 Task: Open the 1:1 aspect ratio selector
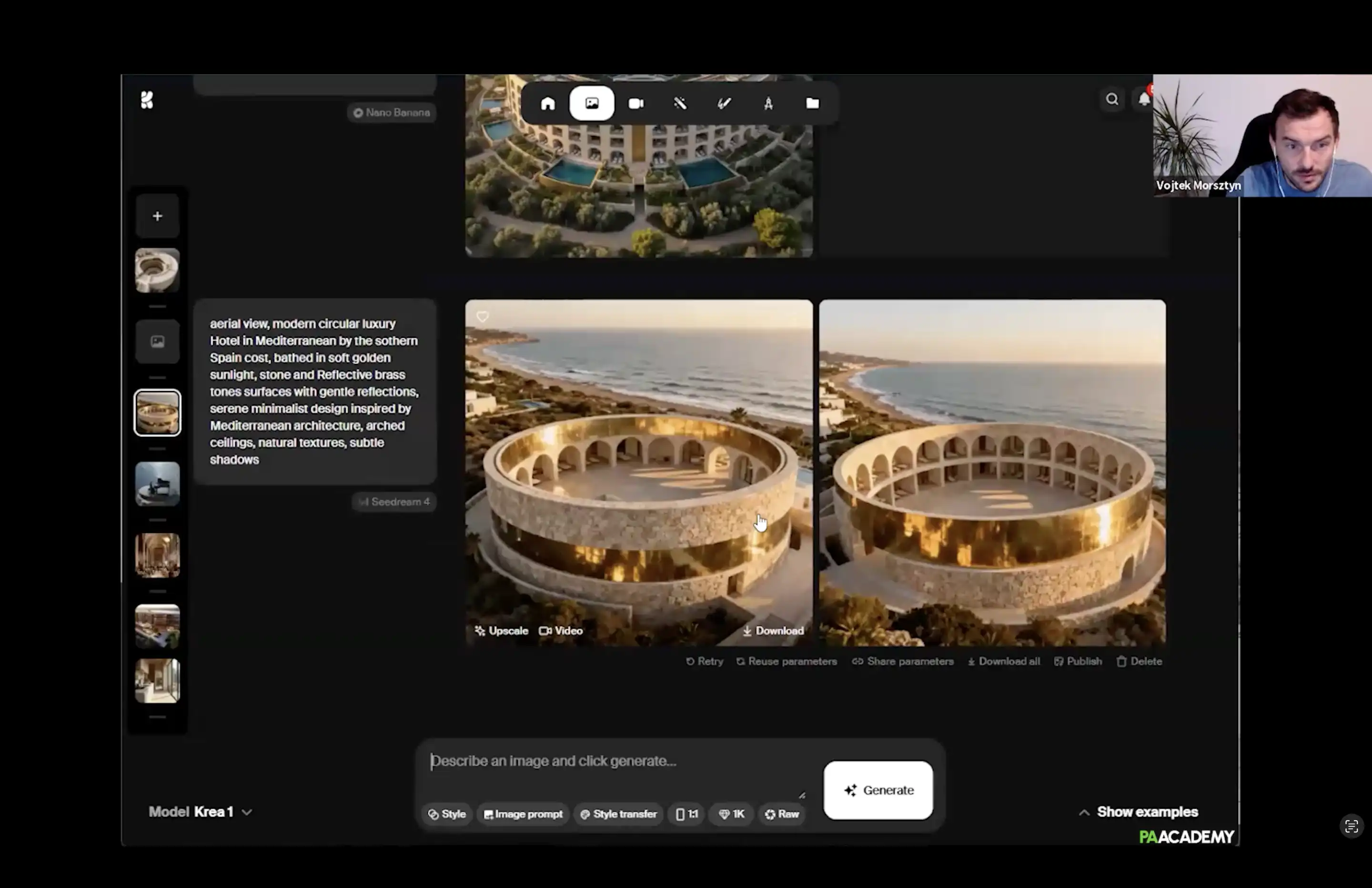click(686, 814)
